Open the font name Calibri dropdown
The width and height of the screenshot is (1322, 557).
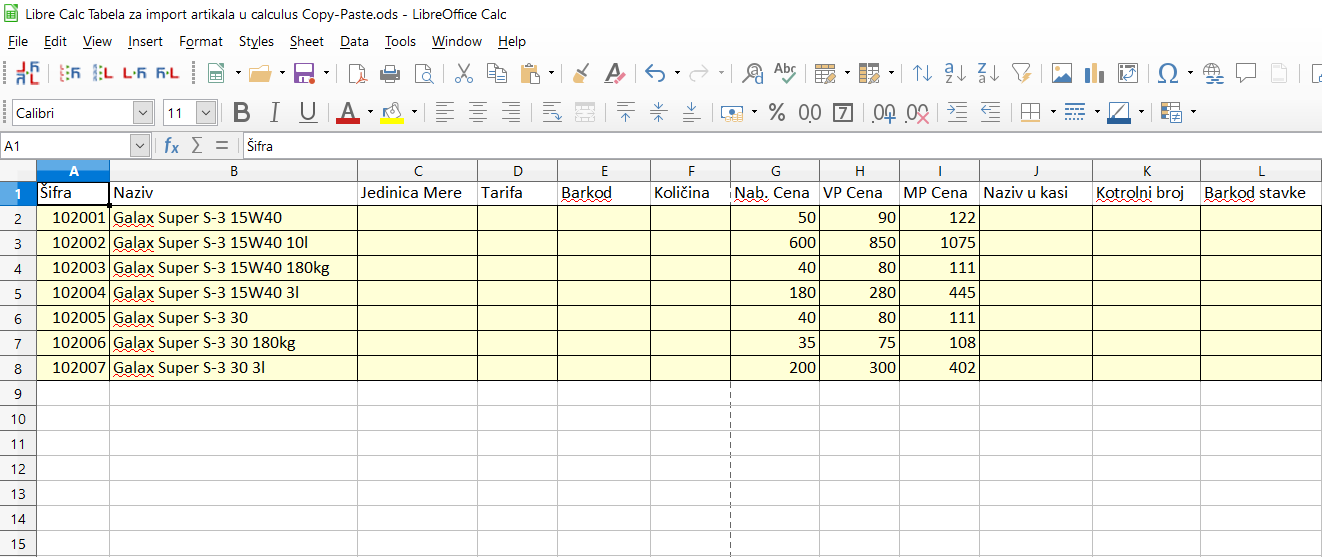tap(143, 113)
